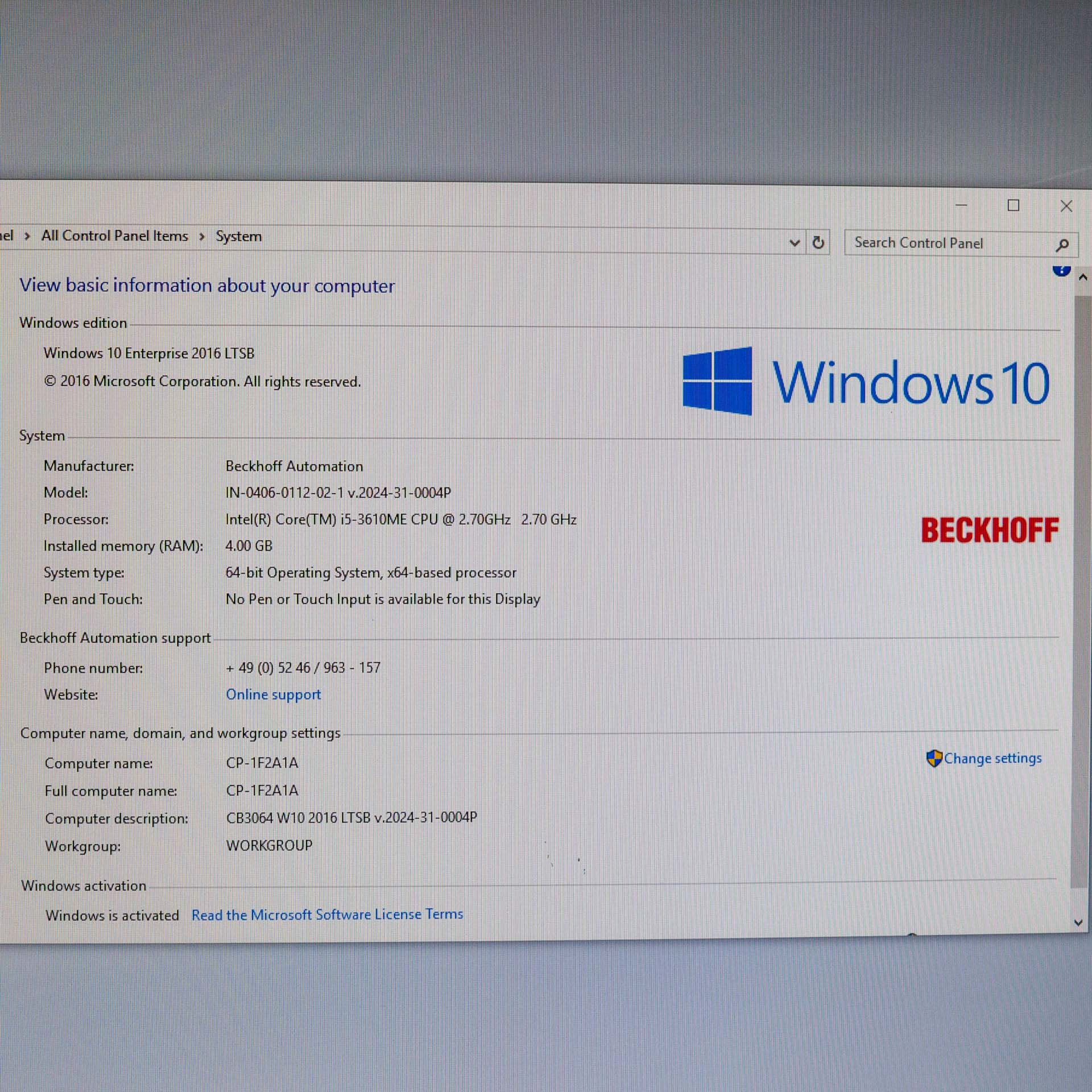Close the System window
The image size is (1092, 1092).
pos(1066,206)
